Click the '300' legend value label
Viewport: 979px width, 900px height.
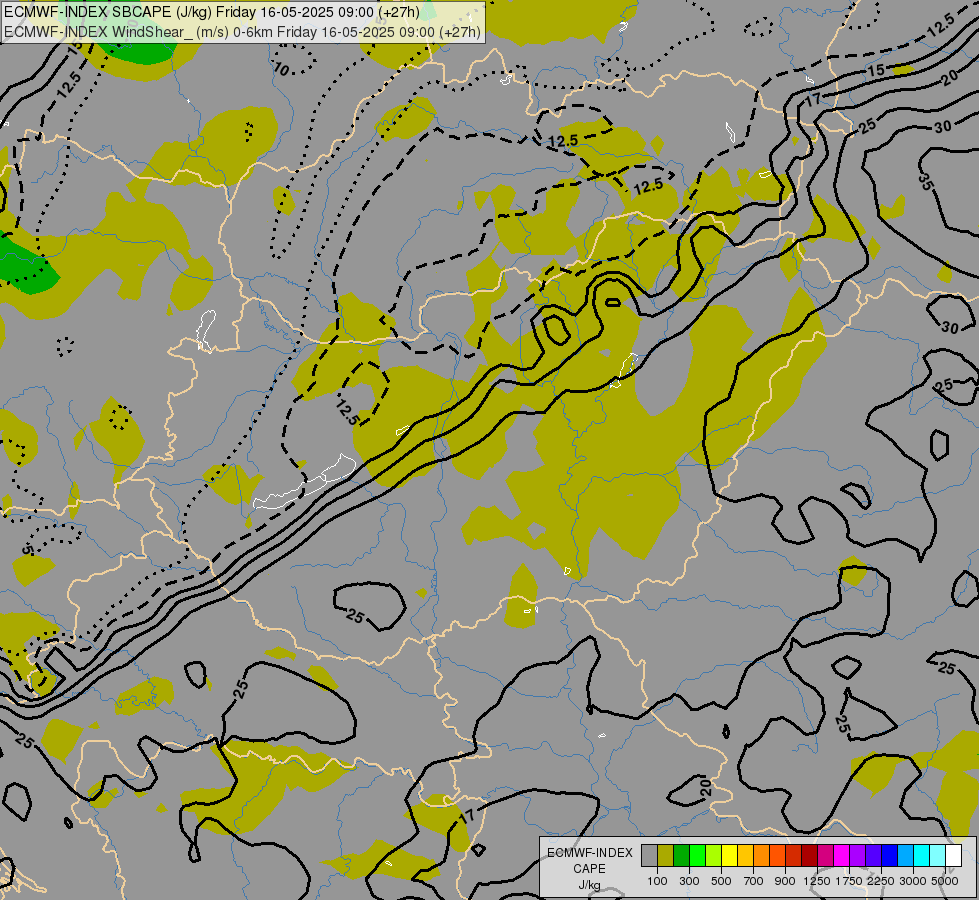689,881
